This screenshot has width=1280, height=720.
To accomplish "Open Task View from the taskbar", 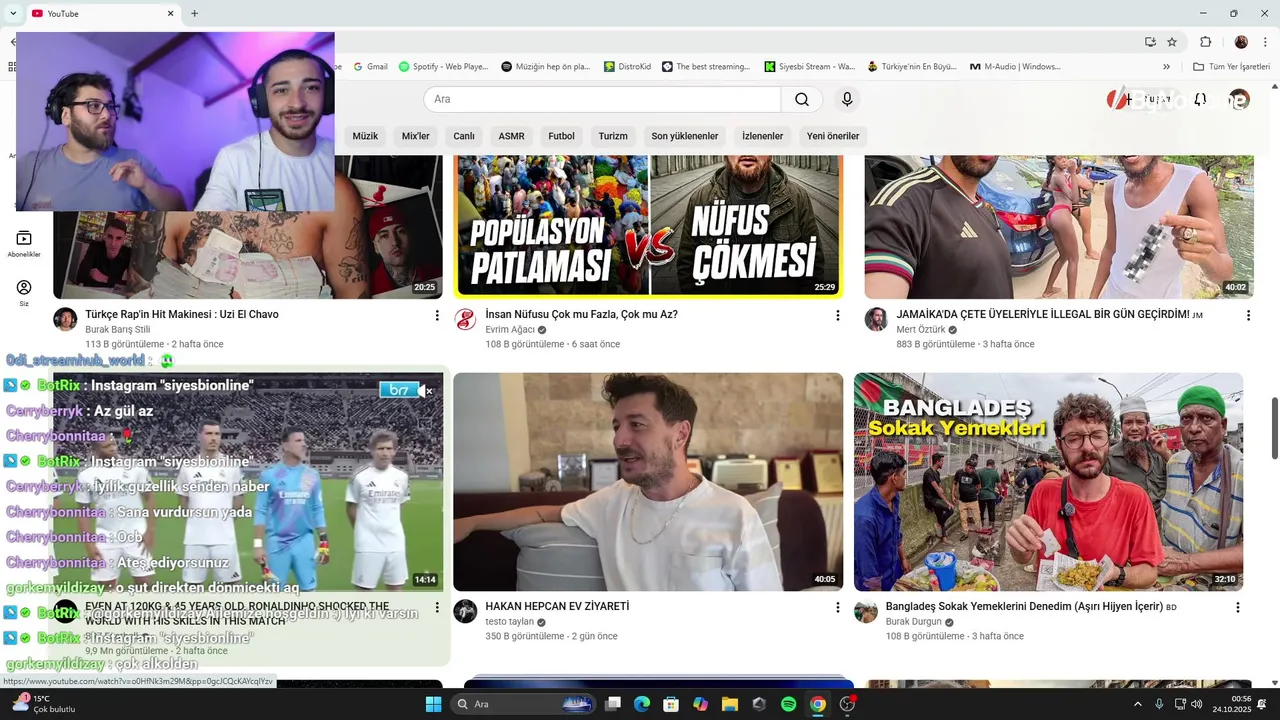I will [x=613, y=704].
